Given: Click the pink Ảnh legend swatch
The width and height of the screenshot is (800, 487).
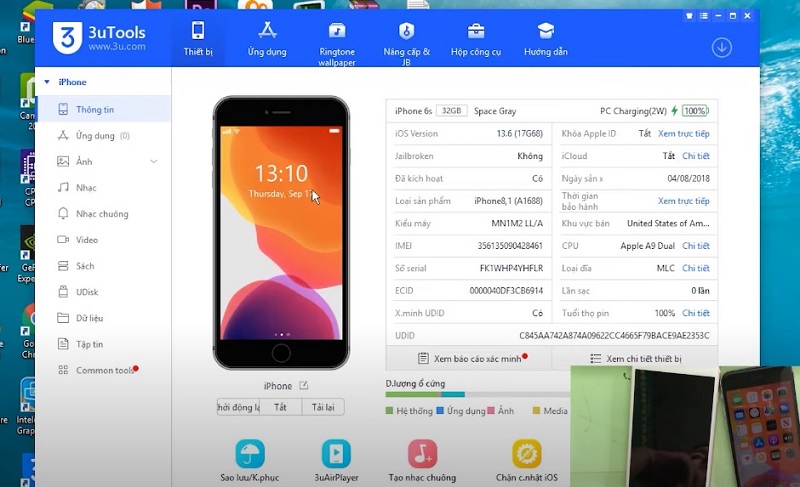Looking at the screenshot, I should pos(491,411).
